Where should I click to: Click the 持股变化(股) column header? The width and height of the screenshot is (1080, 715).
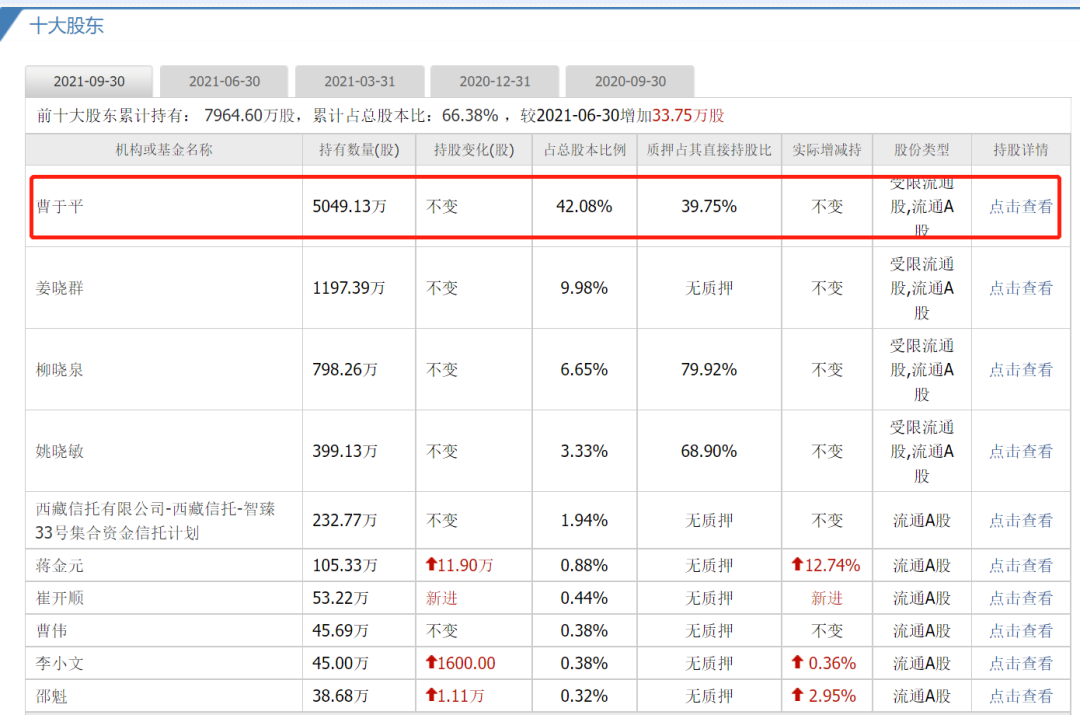(x=474, y=150)
